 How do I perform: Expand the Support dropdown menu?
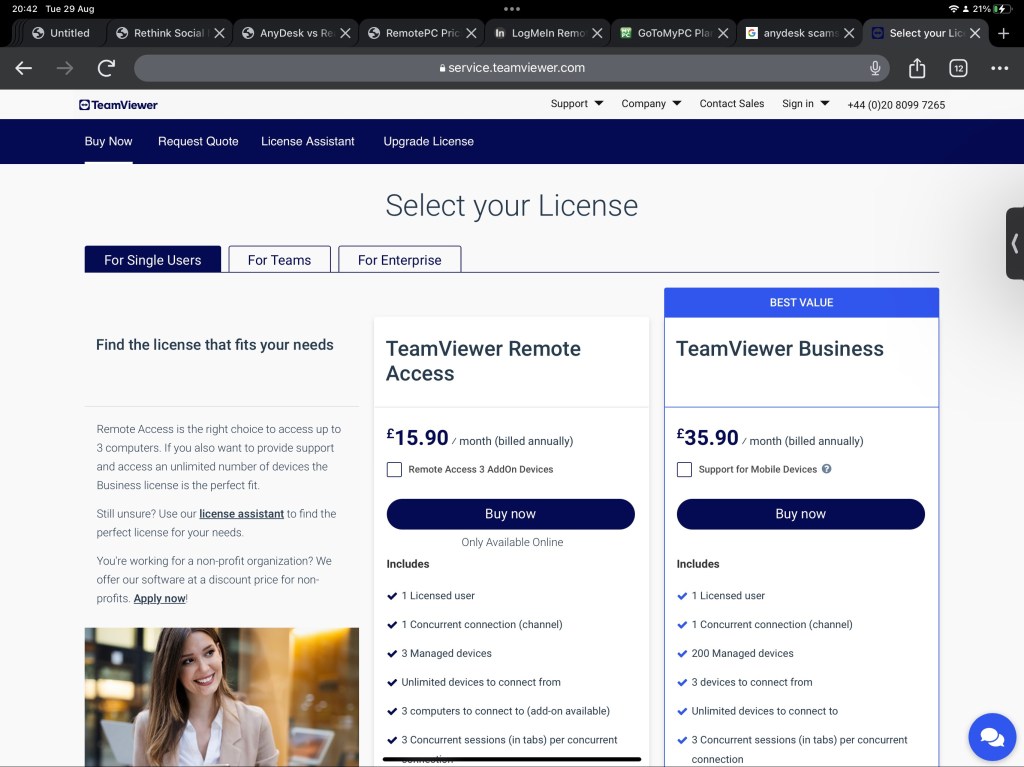pos(577,104)
